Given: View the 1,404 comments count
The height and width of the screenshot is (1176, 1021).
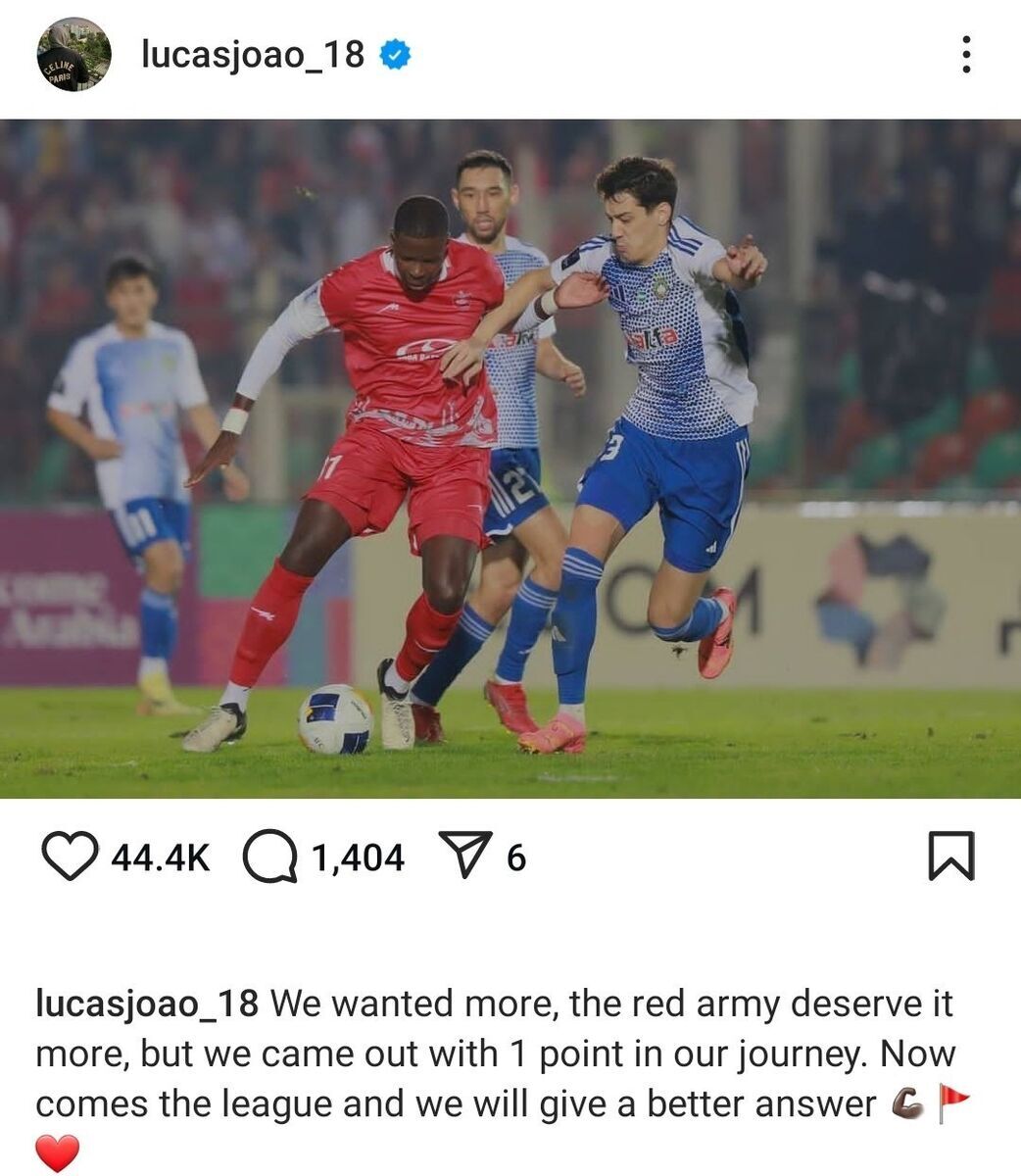Looking at the screenshot, I should tap(358, 857).
